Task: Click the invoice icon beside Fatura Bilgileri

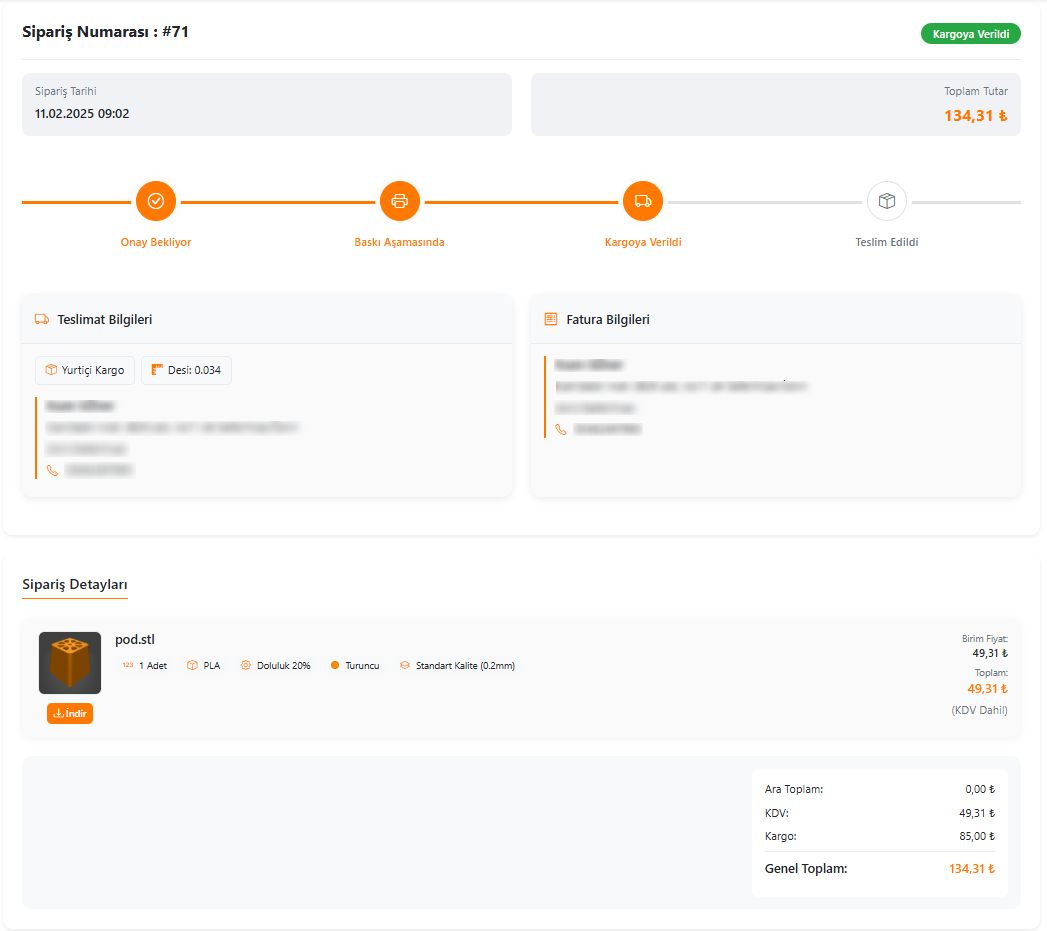Action: (550, 320)
